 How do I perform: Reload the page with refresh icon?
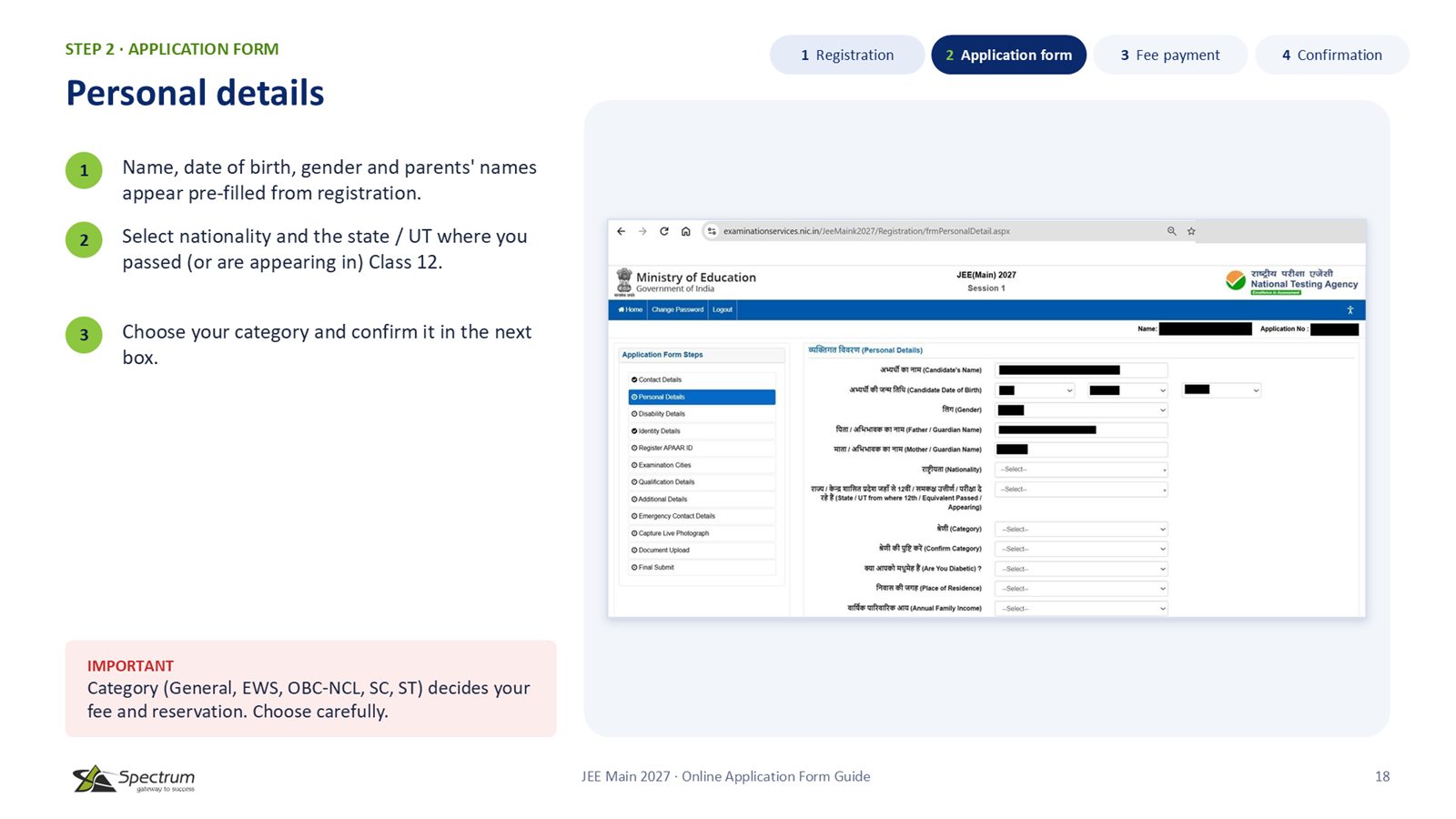pos(664,231)
